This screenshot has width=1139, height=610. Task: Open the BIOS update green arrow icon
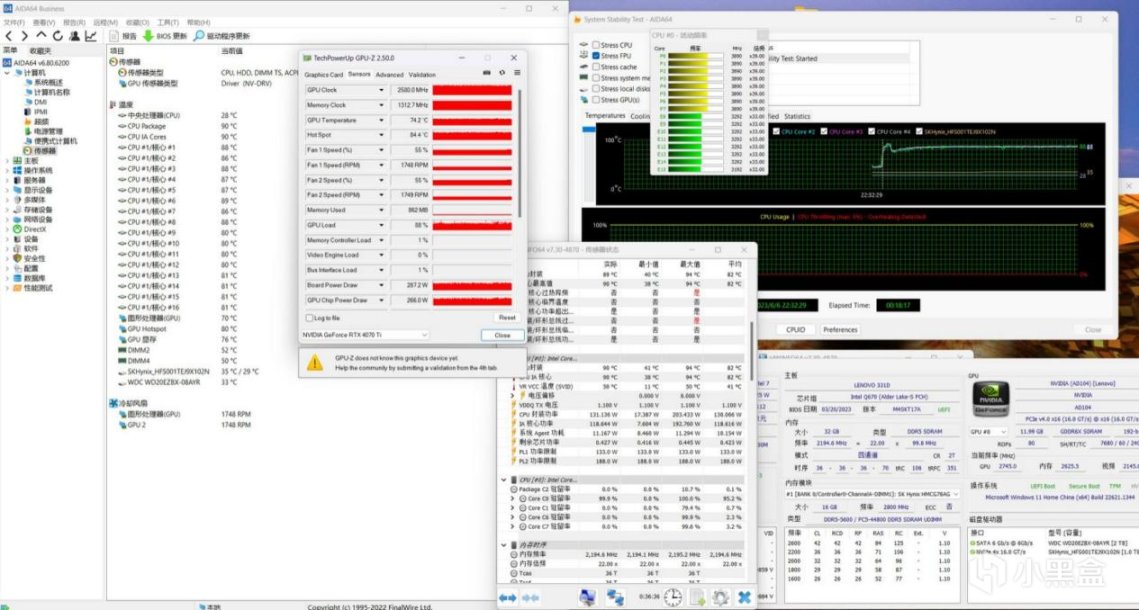[148, 36]
